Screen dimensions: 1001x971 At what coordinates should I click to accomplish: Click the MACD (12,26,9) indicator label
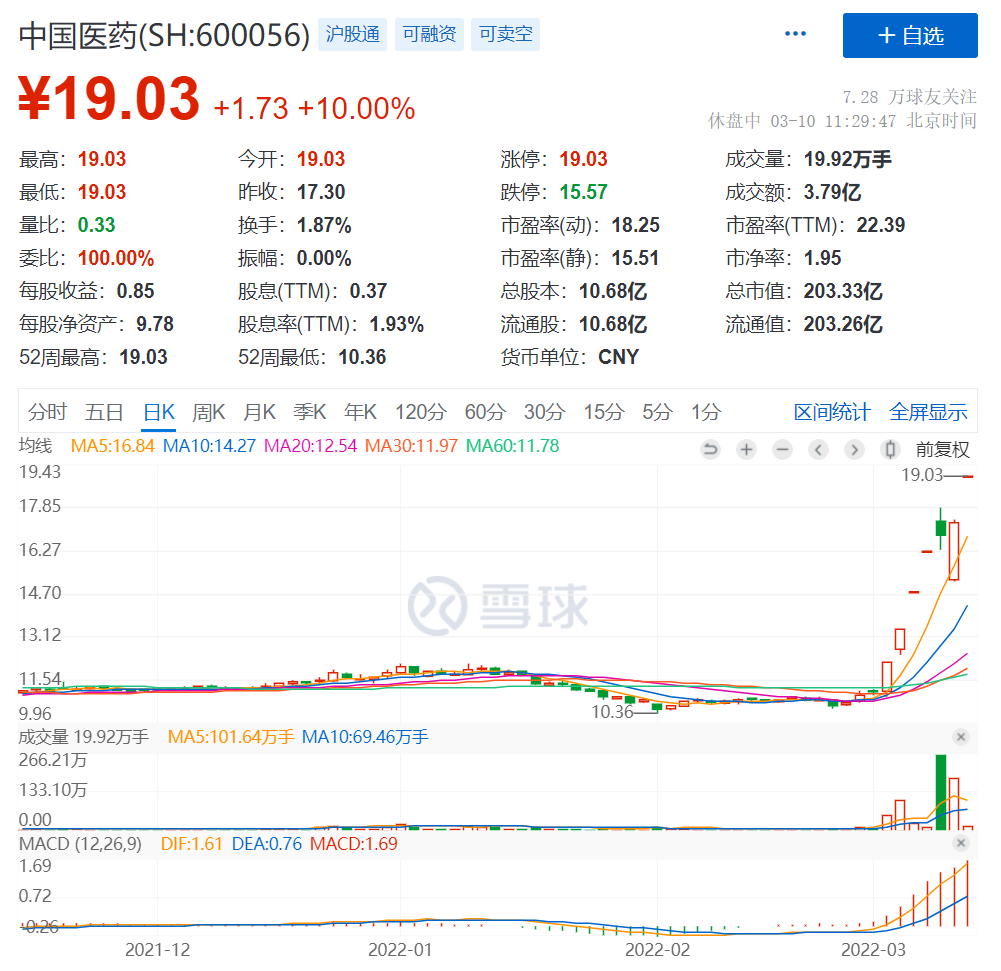coord(80,844)
